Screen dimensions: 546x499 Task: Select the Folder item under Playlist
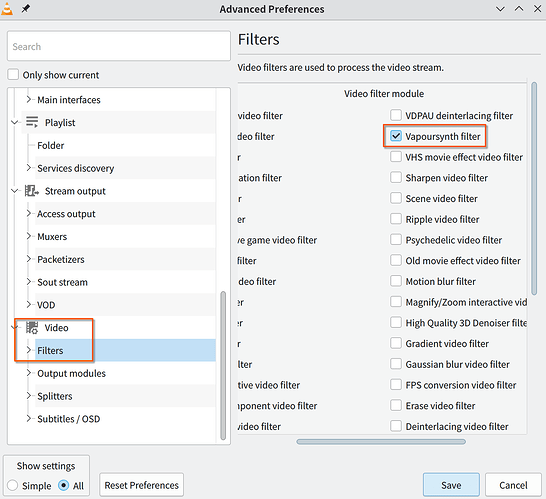pos(50,145)
